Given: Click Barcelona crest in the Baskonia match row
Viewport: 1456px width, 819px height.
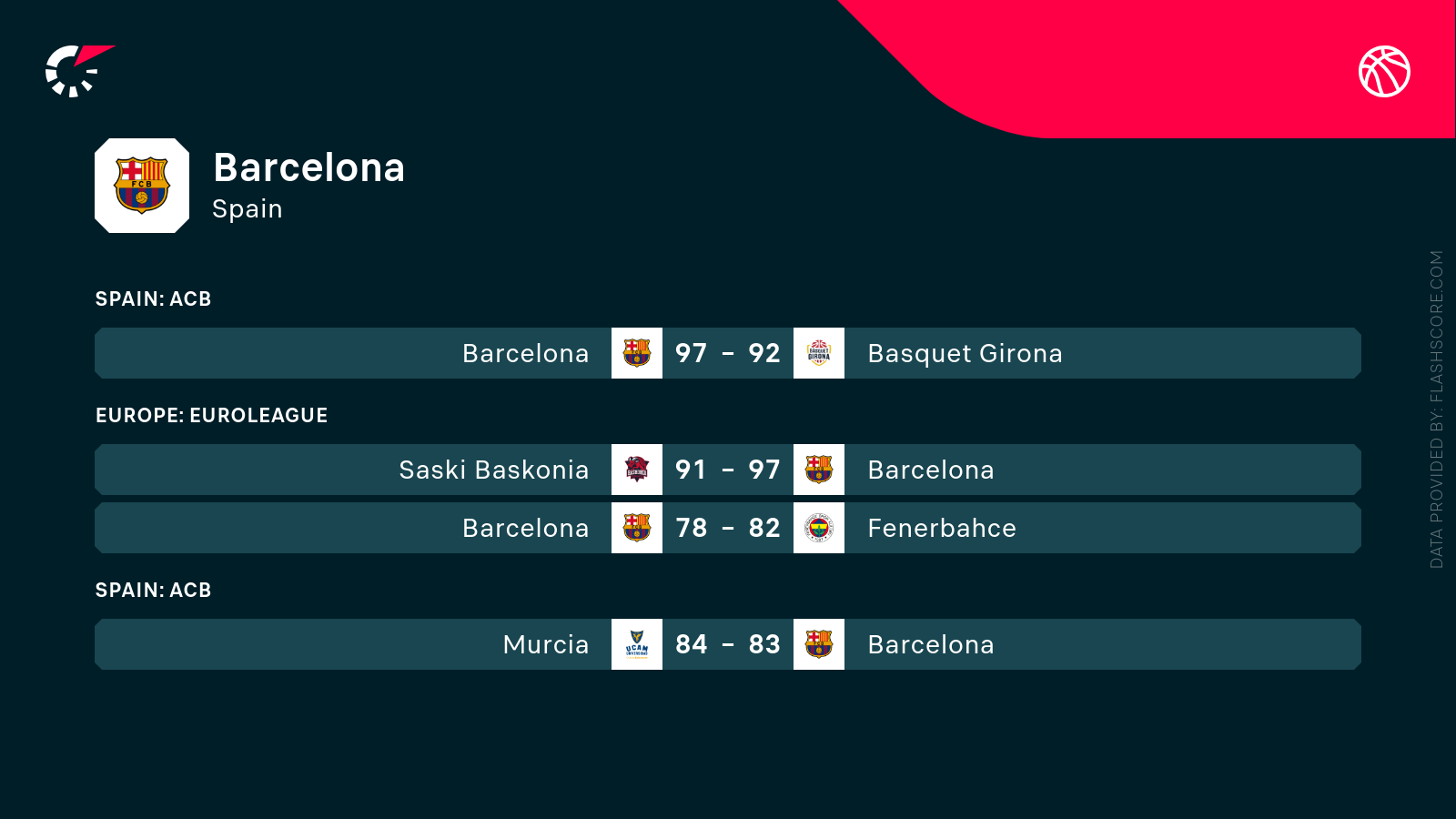Looking at the screenshot, I should coord(819,470).
